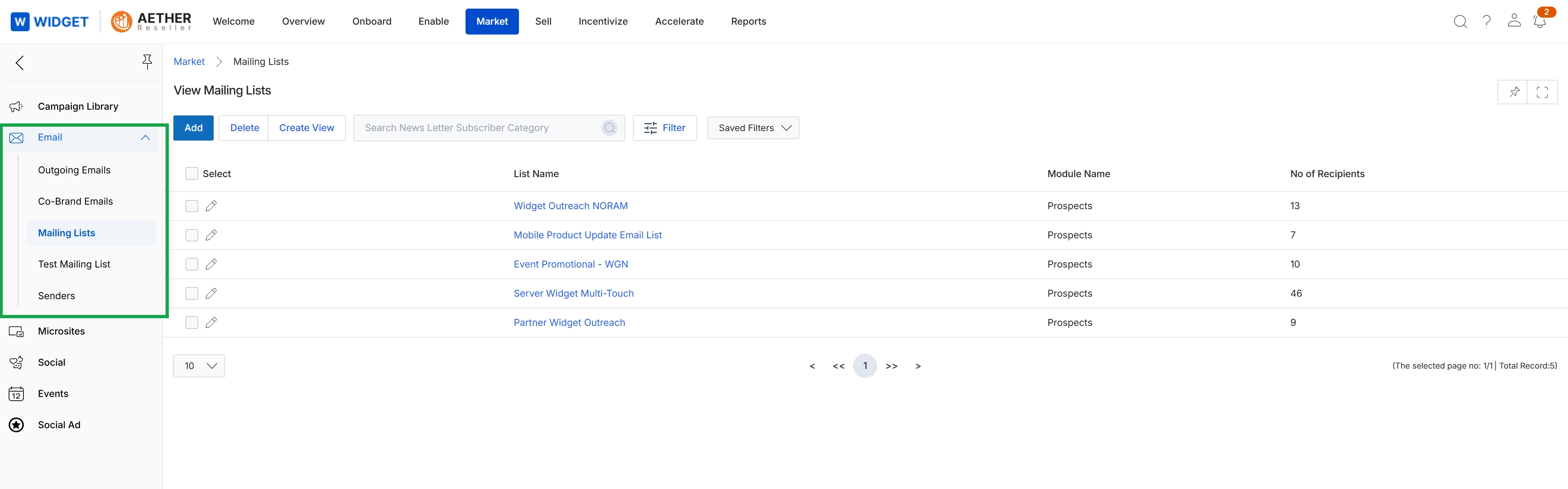Click the Microsites icon

[16, 331]
